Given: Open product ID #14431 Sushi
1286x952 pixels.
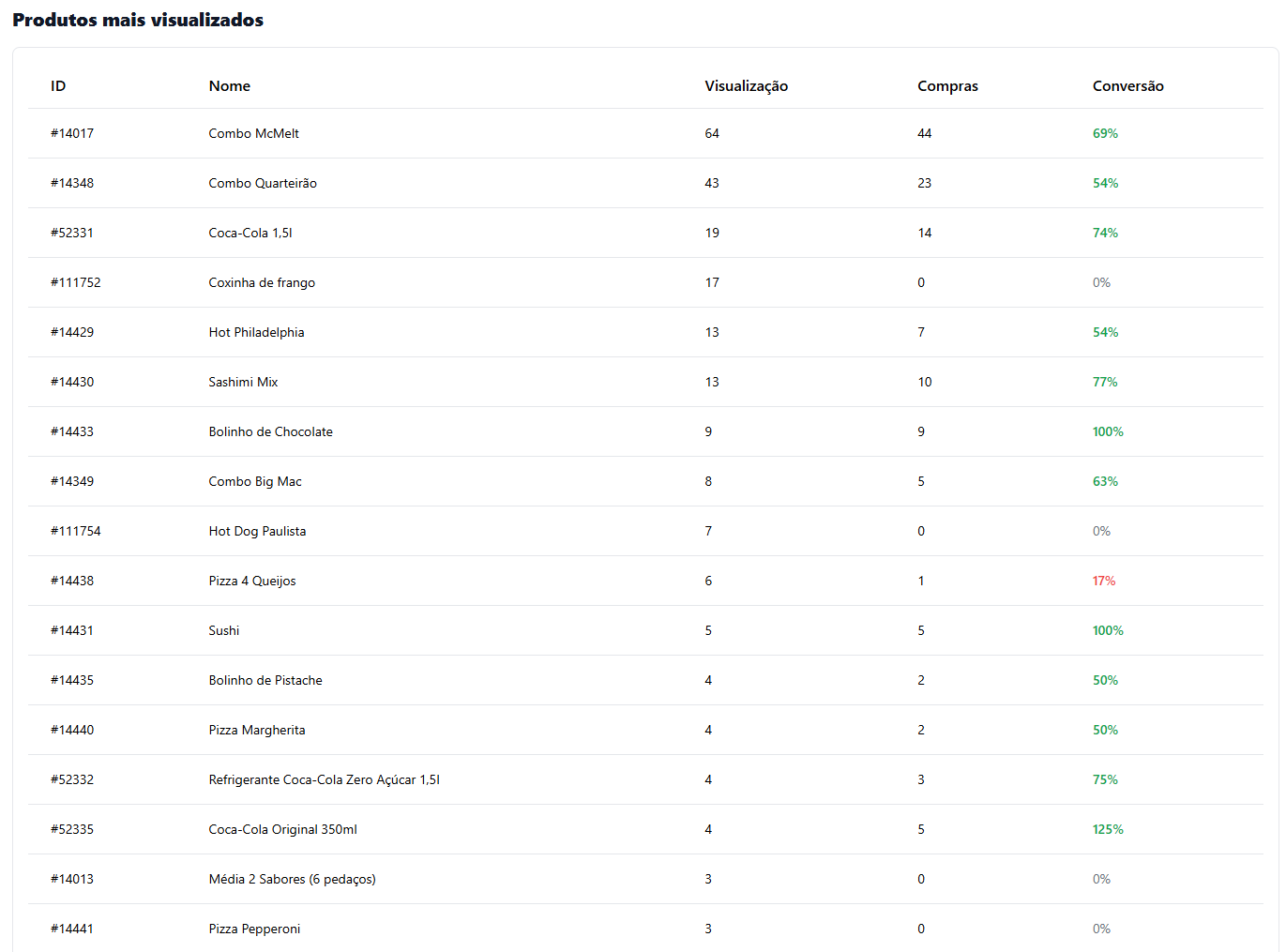Looking at the screenshot, I should click(x=72, y=630).
